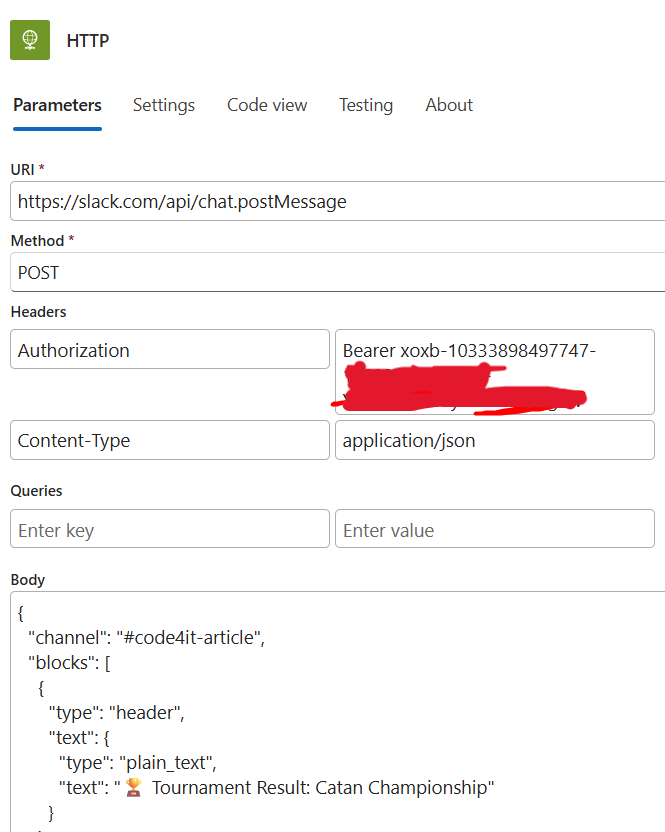Click the HTTP title text
Screen dimensions: 665x832
[87, 40]
